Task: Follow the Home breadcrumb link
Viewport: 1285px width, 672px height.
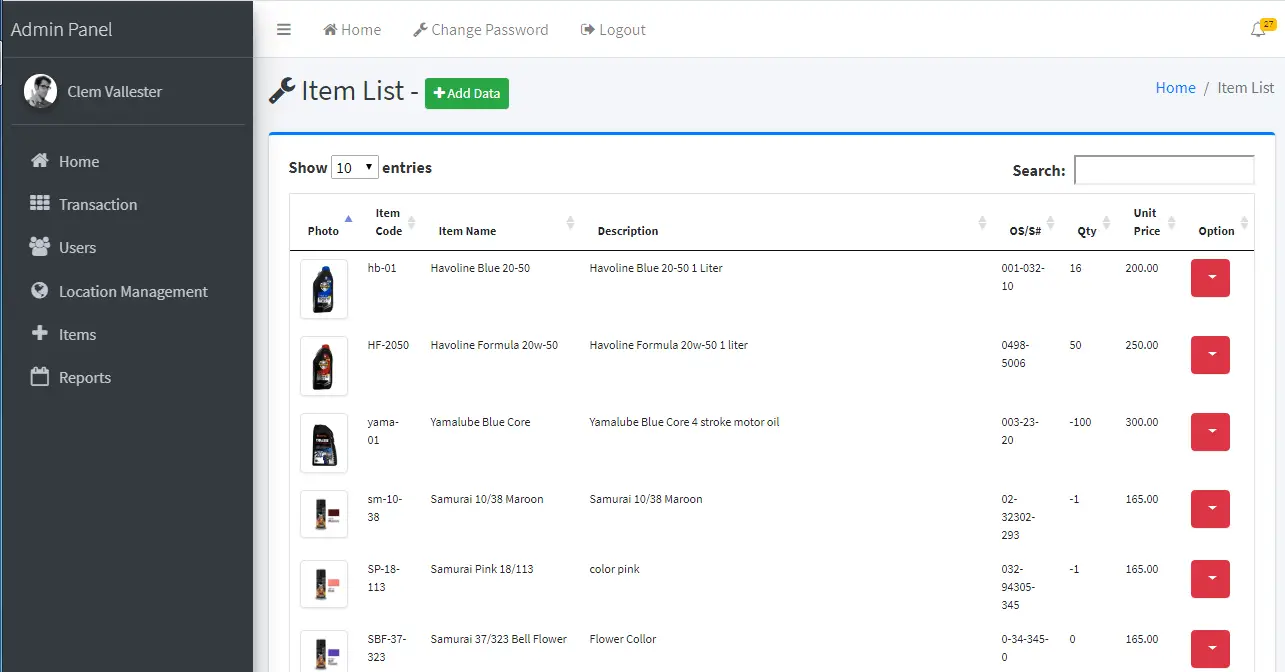Action: pos(1175,88)
